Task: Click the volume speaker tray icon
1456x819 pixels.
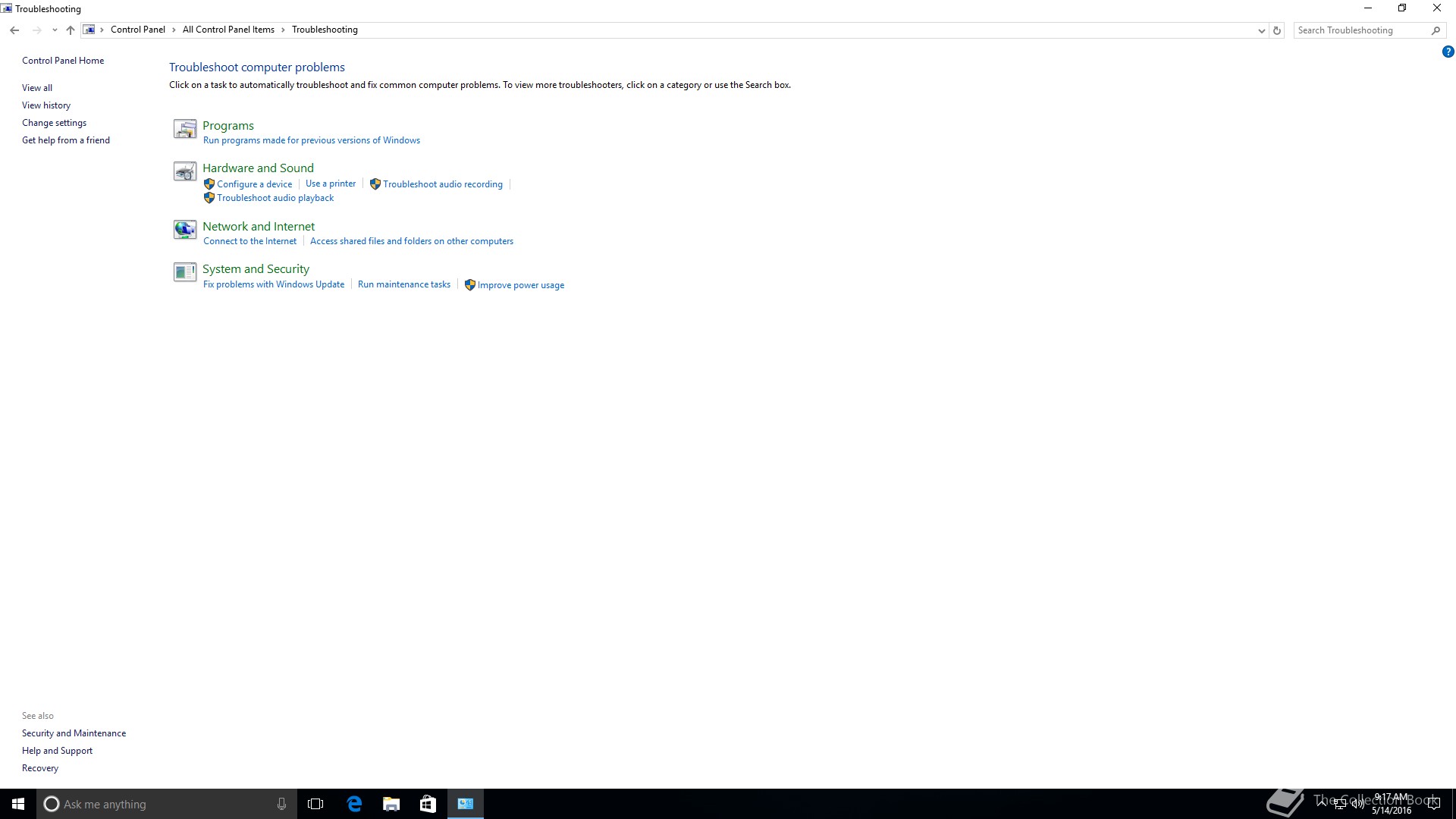Action: point(1358,804)
